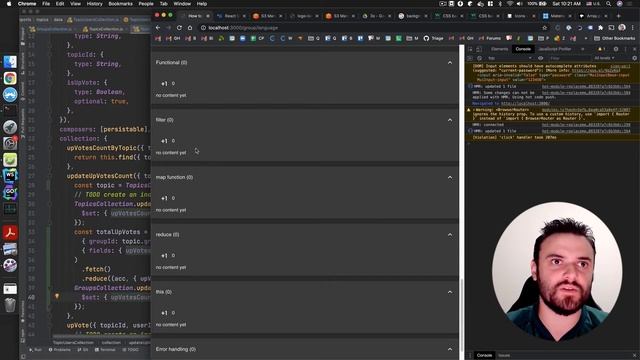
Task: Toggle the DevTools device toolbar
Action: pos(479,49)
